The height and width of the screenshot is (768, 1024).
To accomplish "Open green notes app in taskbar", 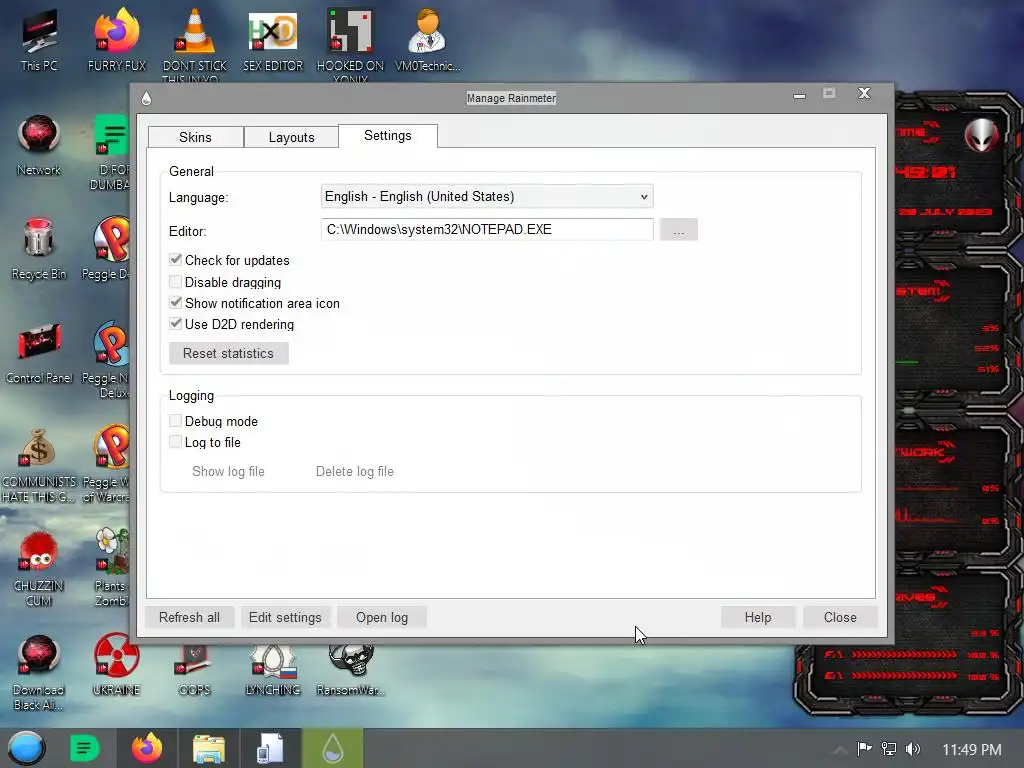I will (x=84, y=748).
